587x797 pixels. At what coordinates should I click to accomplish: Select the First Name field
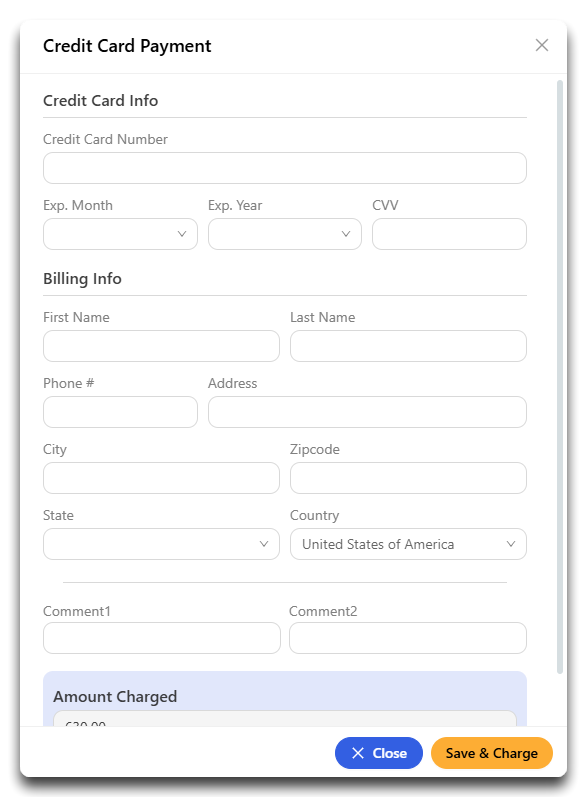pos(161,346)
